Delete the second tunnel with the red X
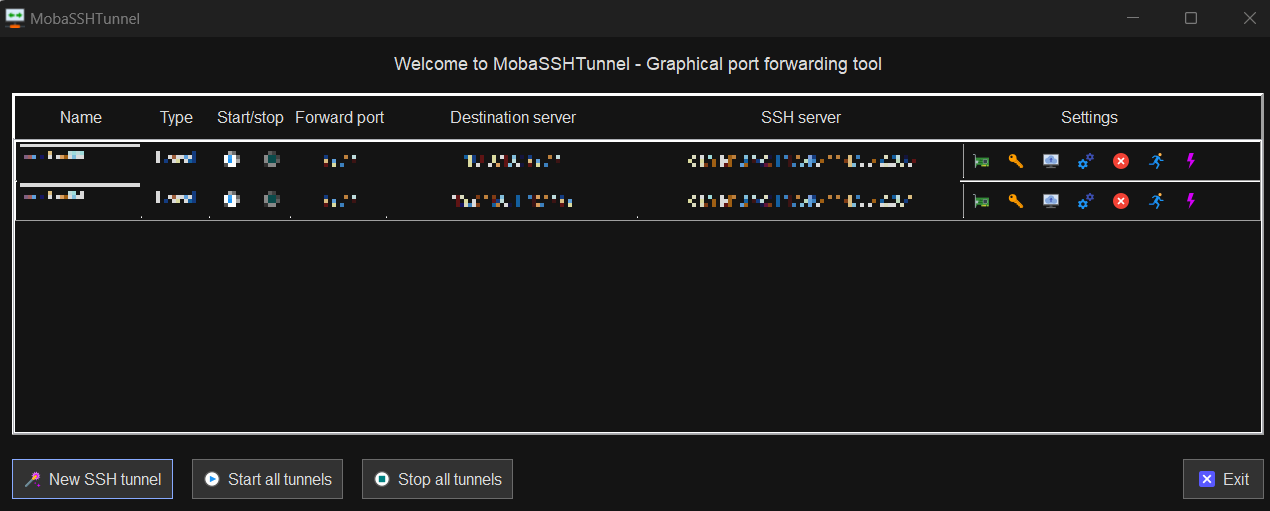Viewport: 1270px width, 511px height. [x=1121, y=201]
